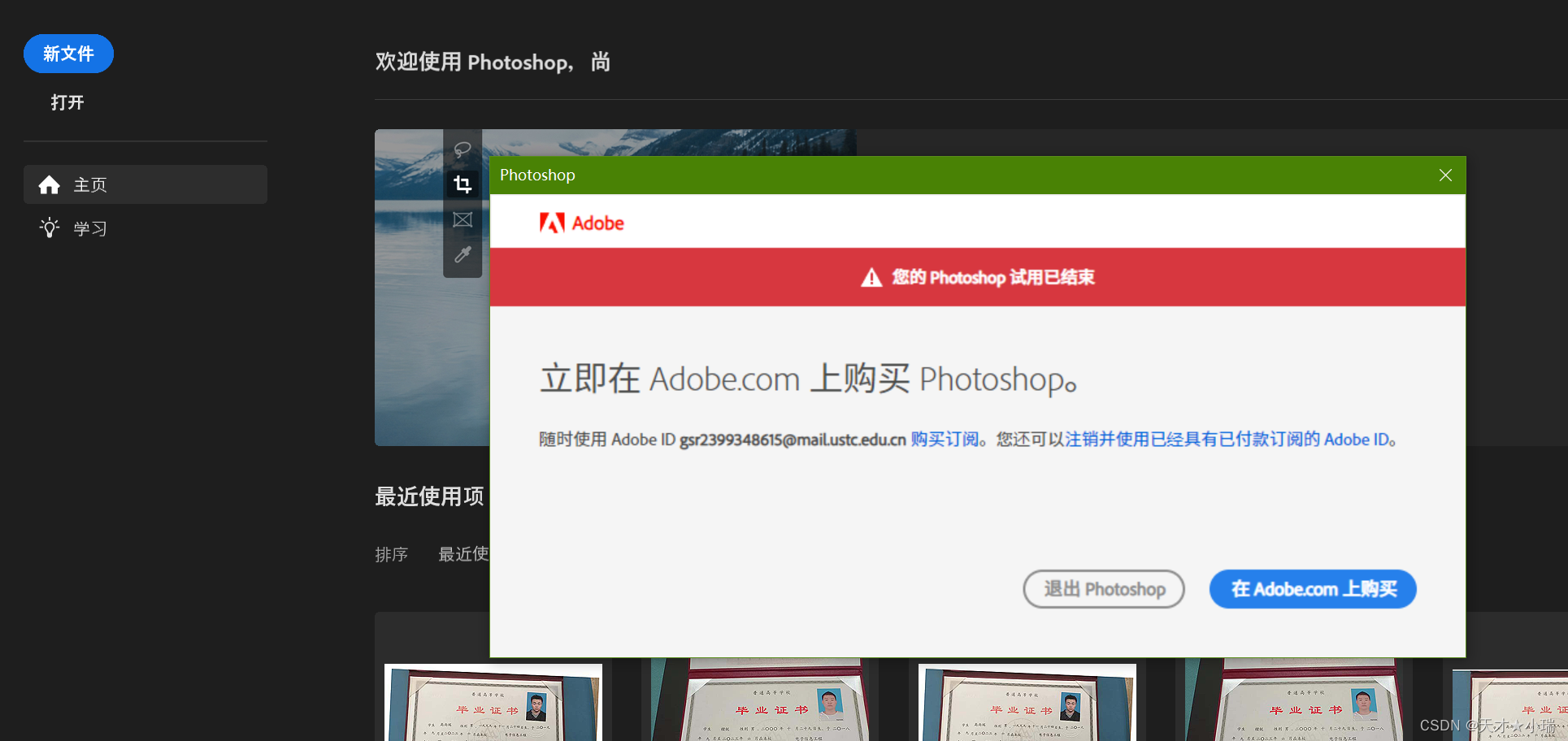1568x741 pixels.
Task: Click the 最近使用项 heading
Action: 429,496
